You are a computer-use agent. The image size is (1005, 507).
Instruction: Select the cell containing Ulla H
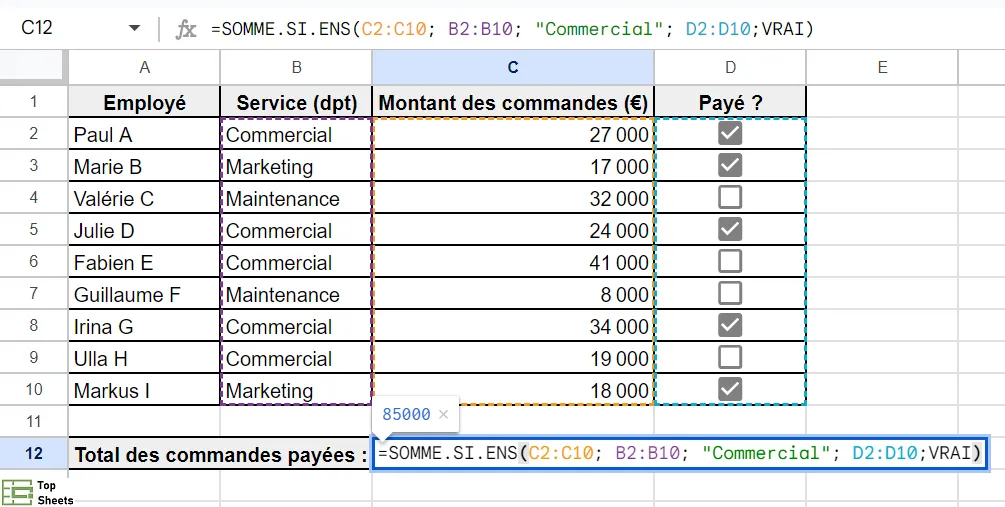point(144,358)
